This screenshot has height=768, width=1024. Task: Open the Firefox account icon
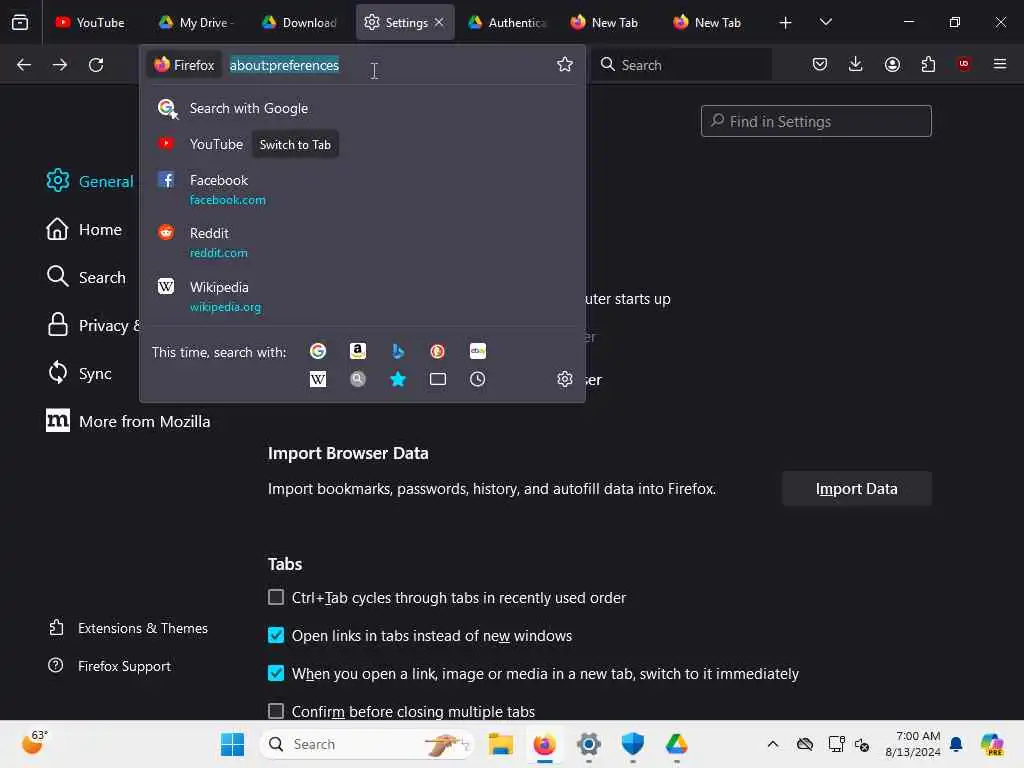pos(892,64)
